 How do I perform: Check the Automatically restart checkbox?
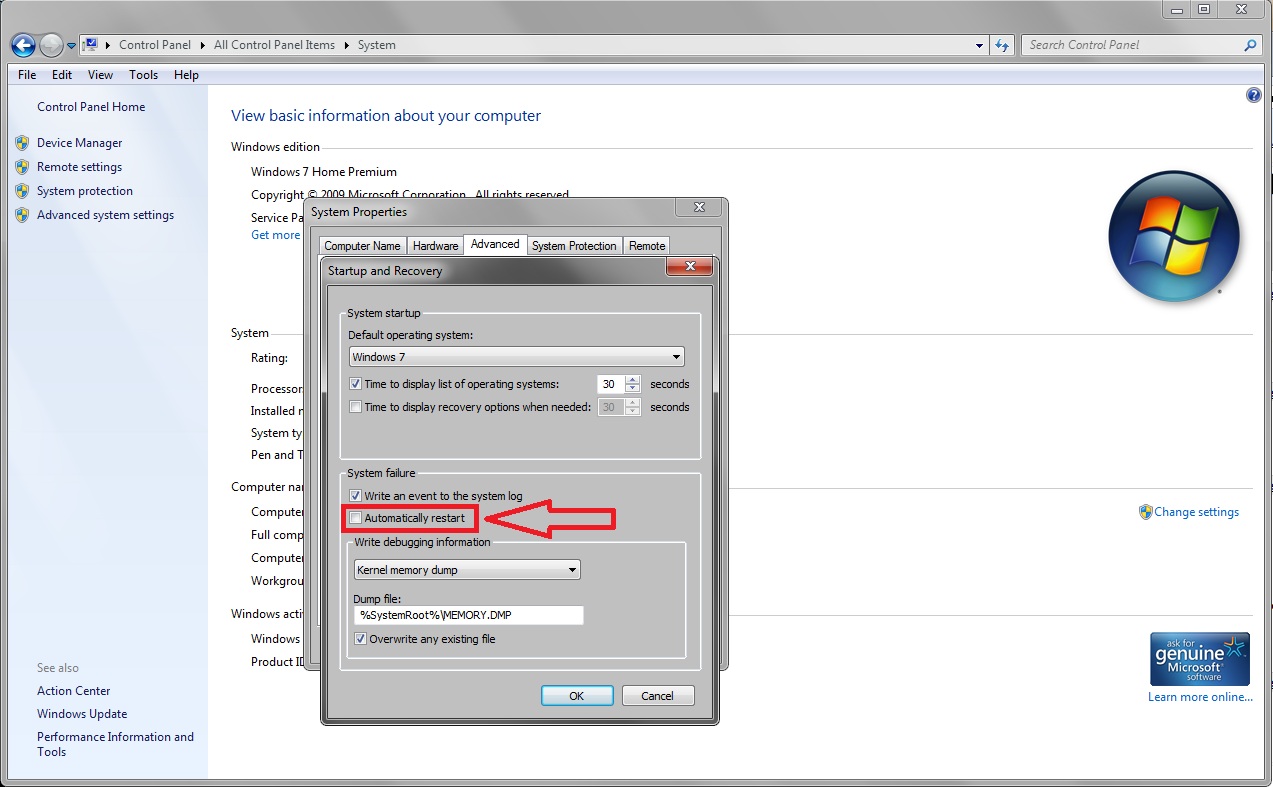[x=355, y=518]
